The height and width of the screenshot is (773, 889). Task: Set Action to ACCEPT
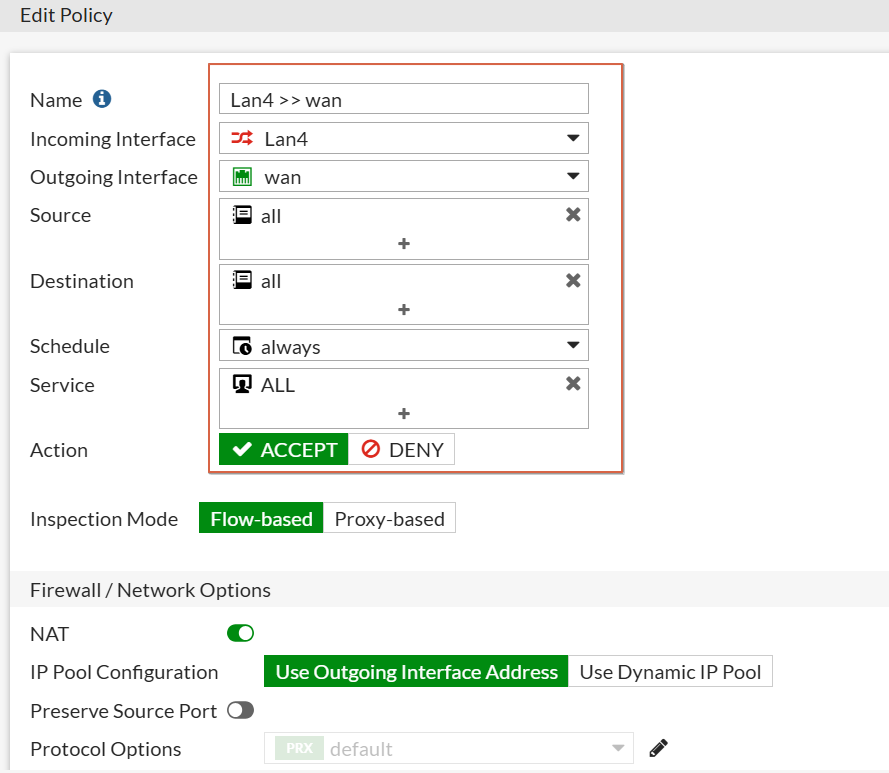pyautogui.click(x=283, y=449)
